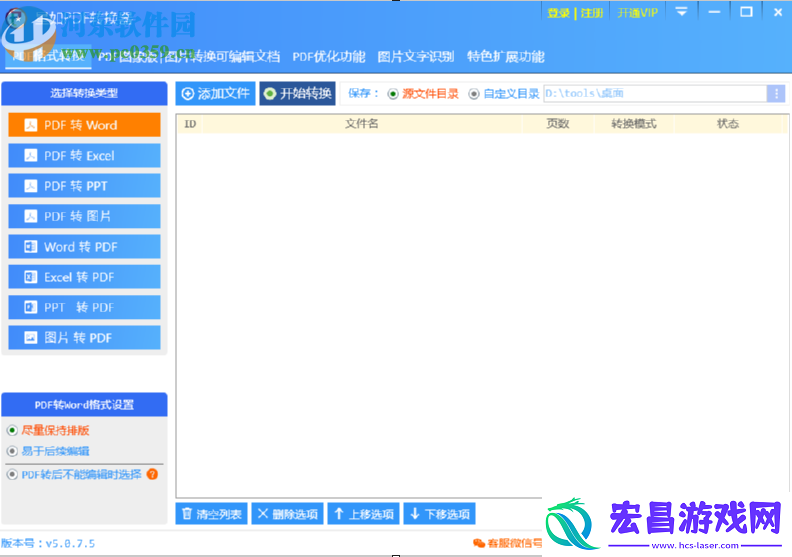Open PDF优化功能 tab
This screenshot has width=792, height=557.
click(x=329, y=57)
